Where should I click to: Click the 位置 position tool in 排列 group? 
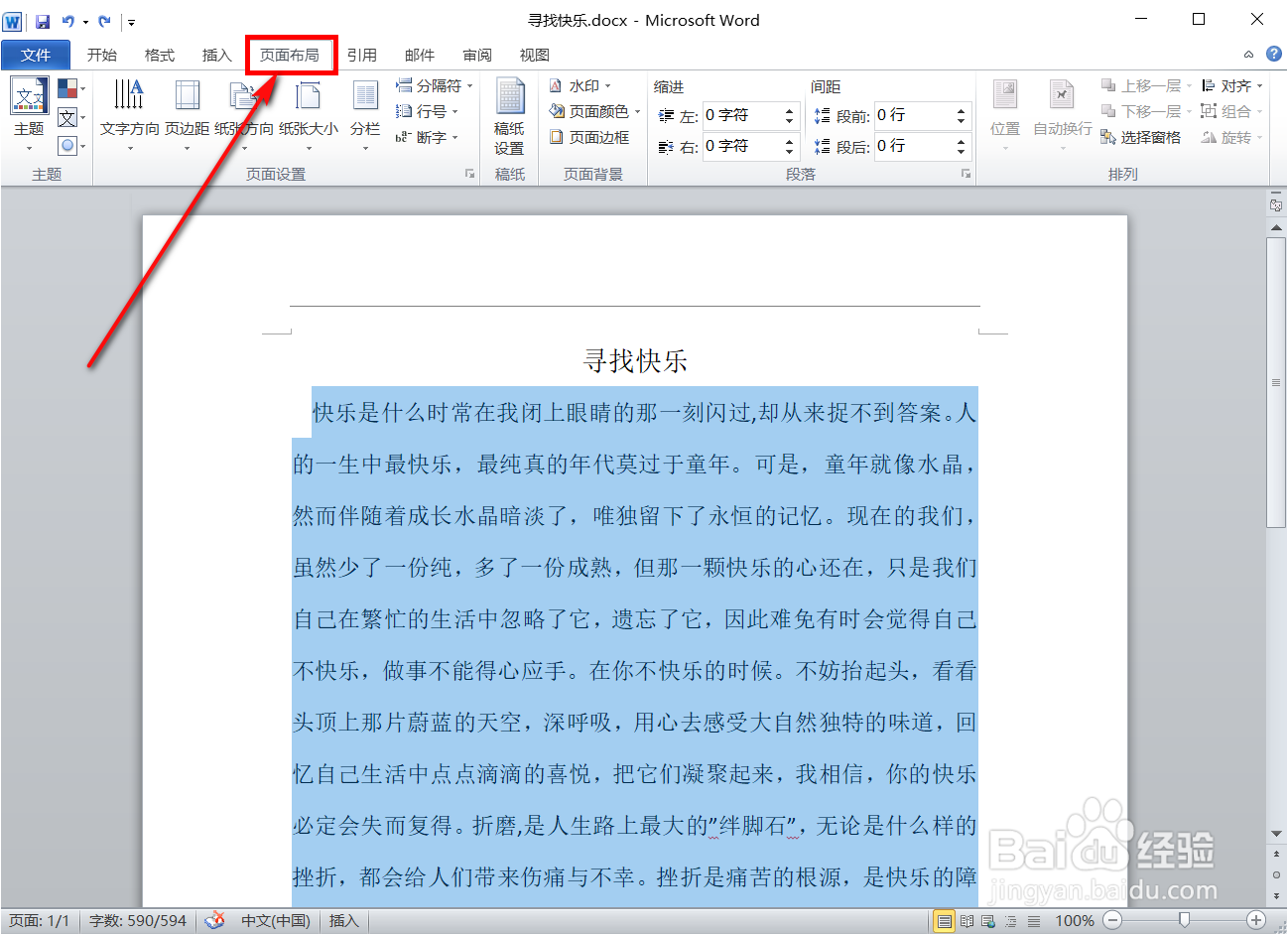[x=1004, y=111]
